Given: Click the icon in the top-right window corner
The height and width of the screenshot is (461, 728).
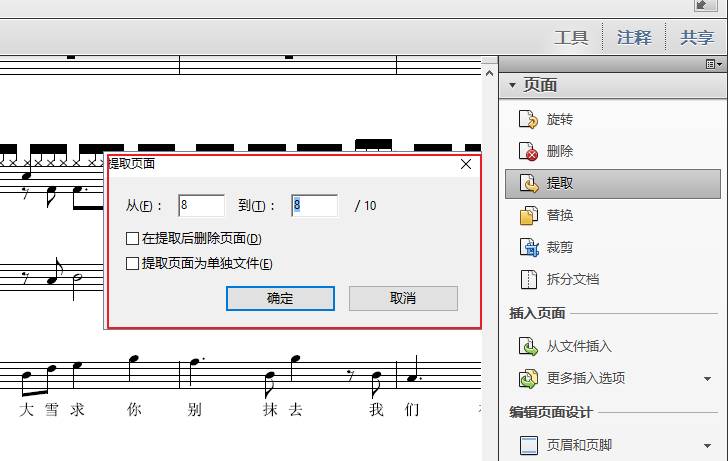Looking at the screenshot, I should point(705,5).
